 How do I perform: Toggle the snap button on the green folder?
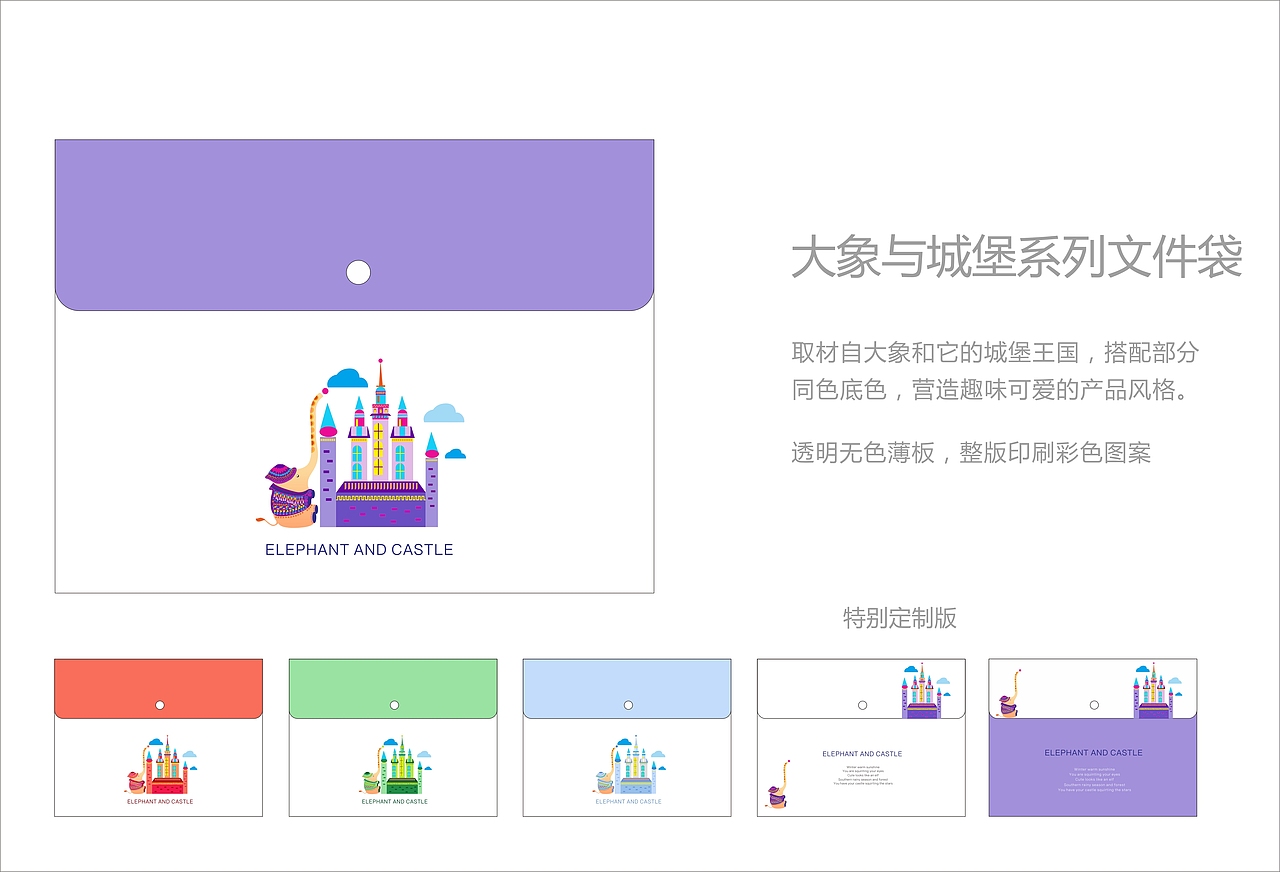click(393, 704)
